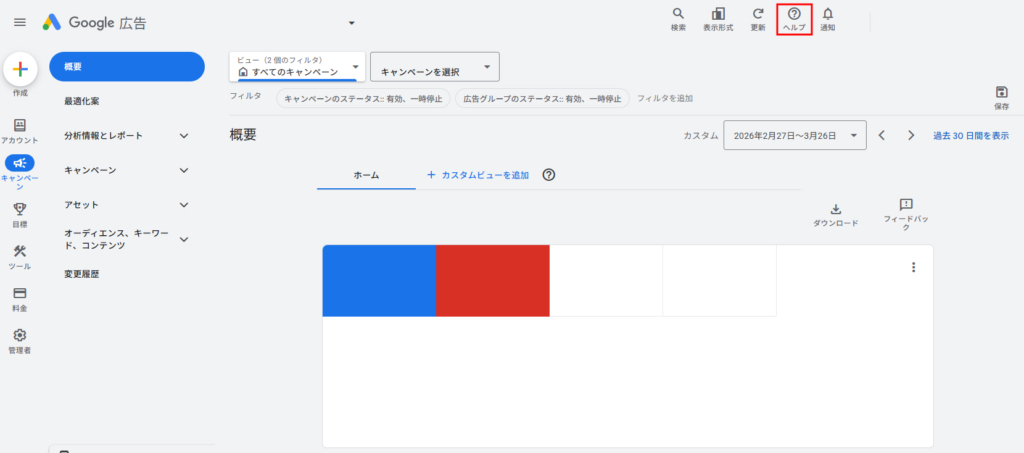Open the hamburger main menu
Screen dimensions: 1024x453
(20, 22)
